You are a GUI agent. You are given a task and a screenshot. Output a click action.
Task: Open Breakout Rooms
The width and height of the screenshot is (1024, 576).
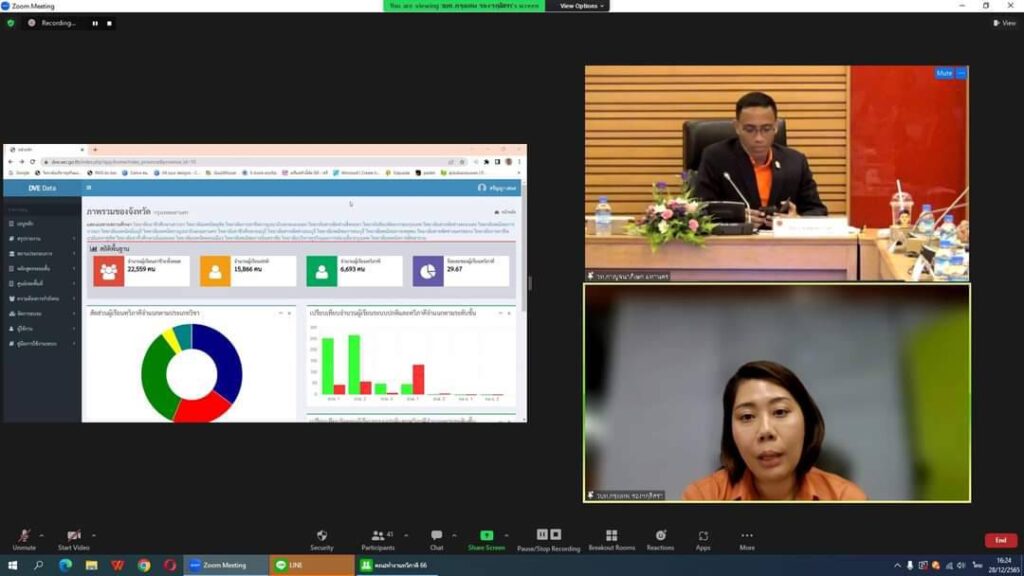pos(611,536)
